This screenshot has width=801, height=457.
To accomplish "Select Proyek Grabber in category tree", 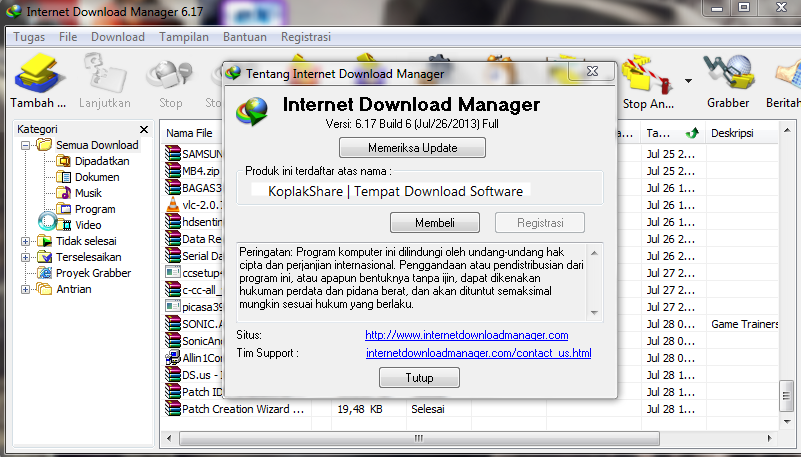I will [x=93, y=273].
